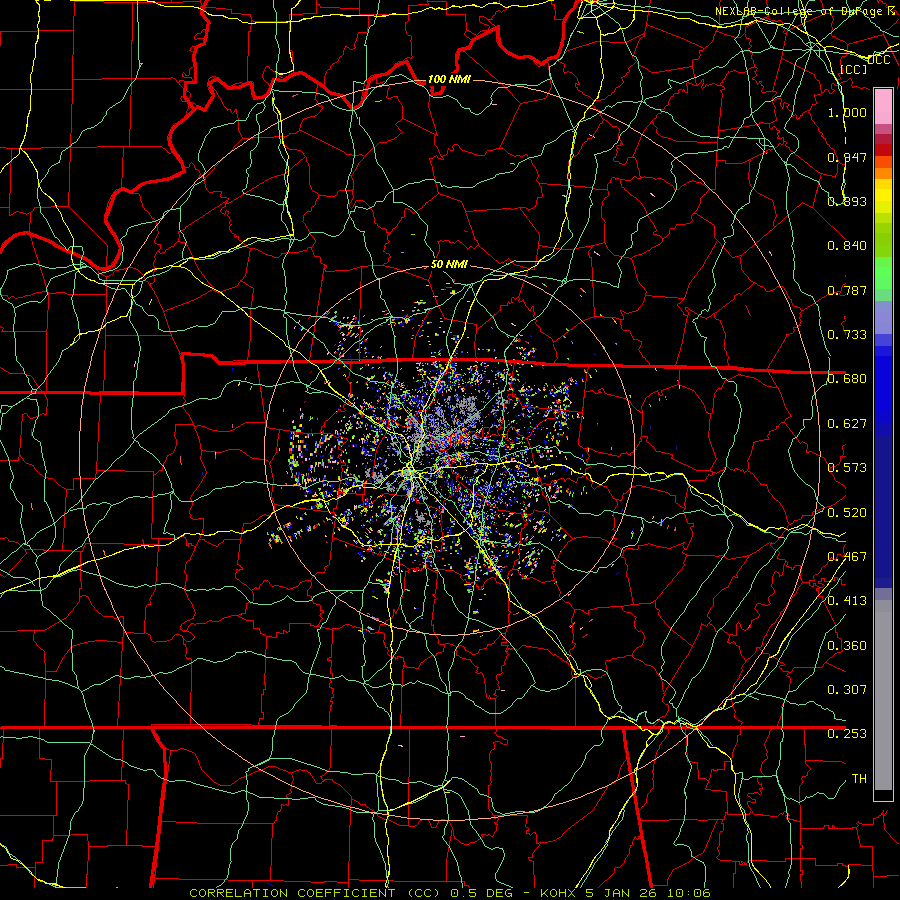Screen dimensions: 900x900
Task: Select the red legend swatch
Action: point(883,150)
